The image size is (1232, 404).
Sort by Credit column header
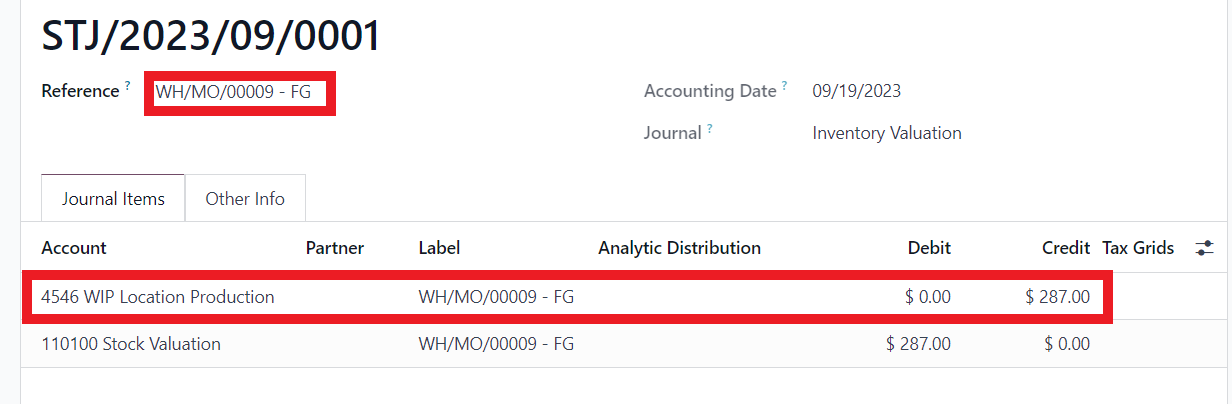(1066, 248)
